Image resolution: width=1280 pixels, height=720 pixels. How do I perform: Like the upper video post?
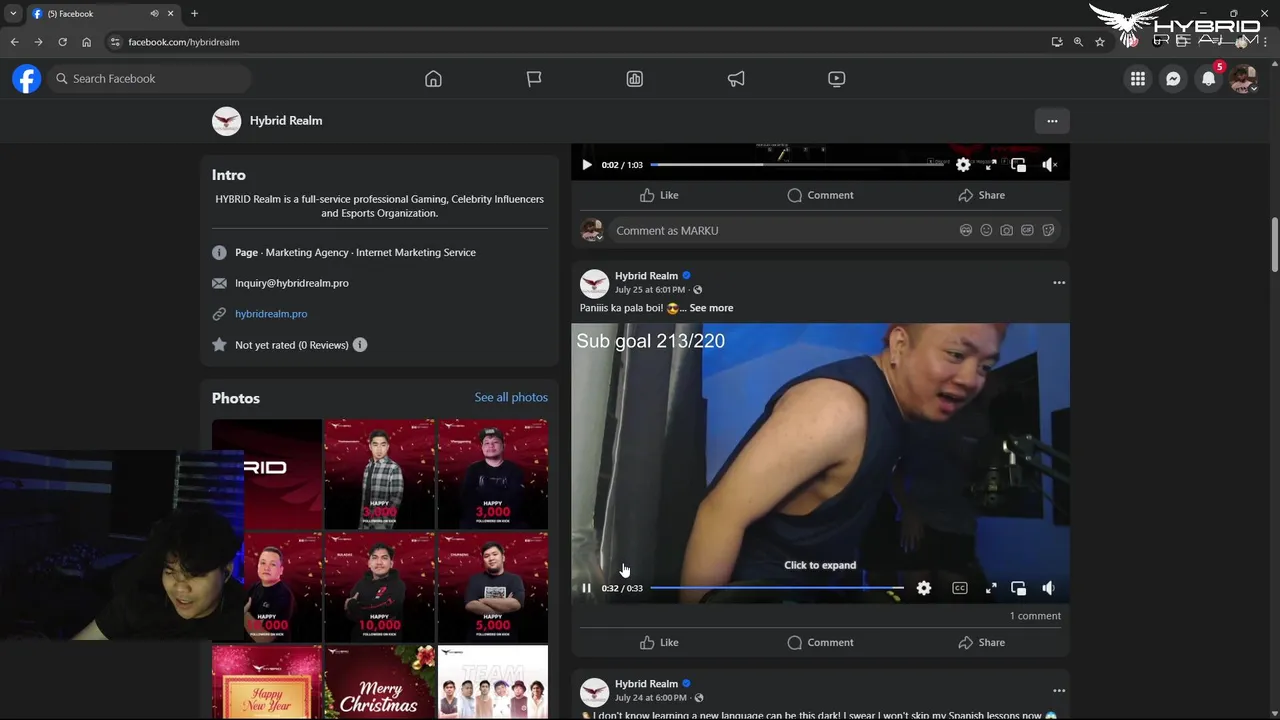[x=659, y=195]
